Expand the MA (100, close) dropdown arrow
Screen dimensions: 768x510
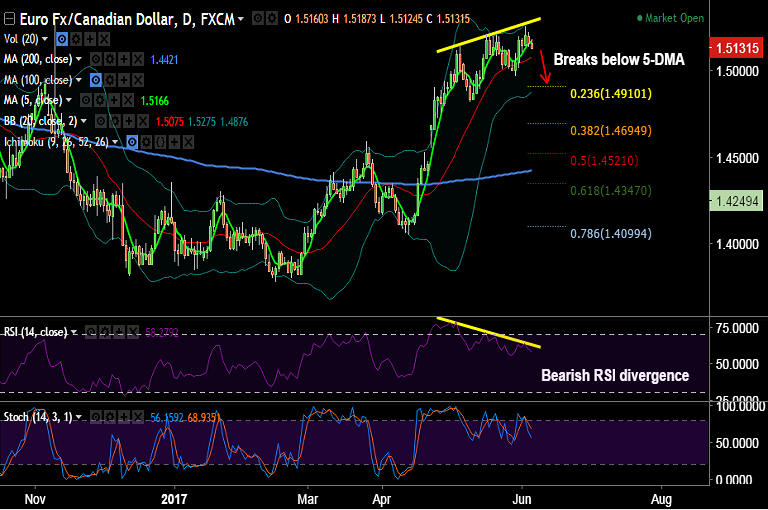(x=78, y=80)
